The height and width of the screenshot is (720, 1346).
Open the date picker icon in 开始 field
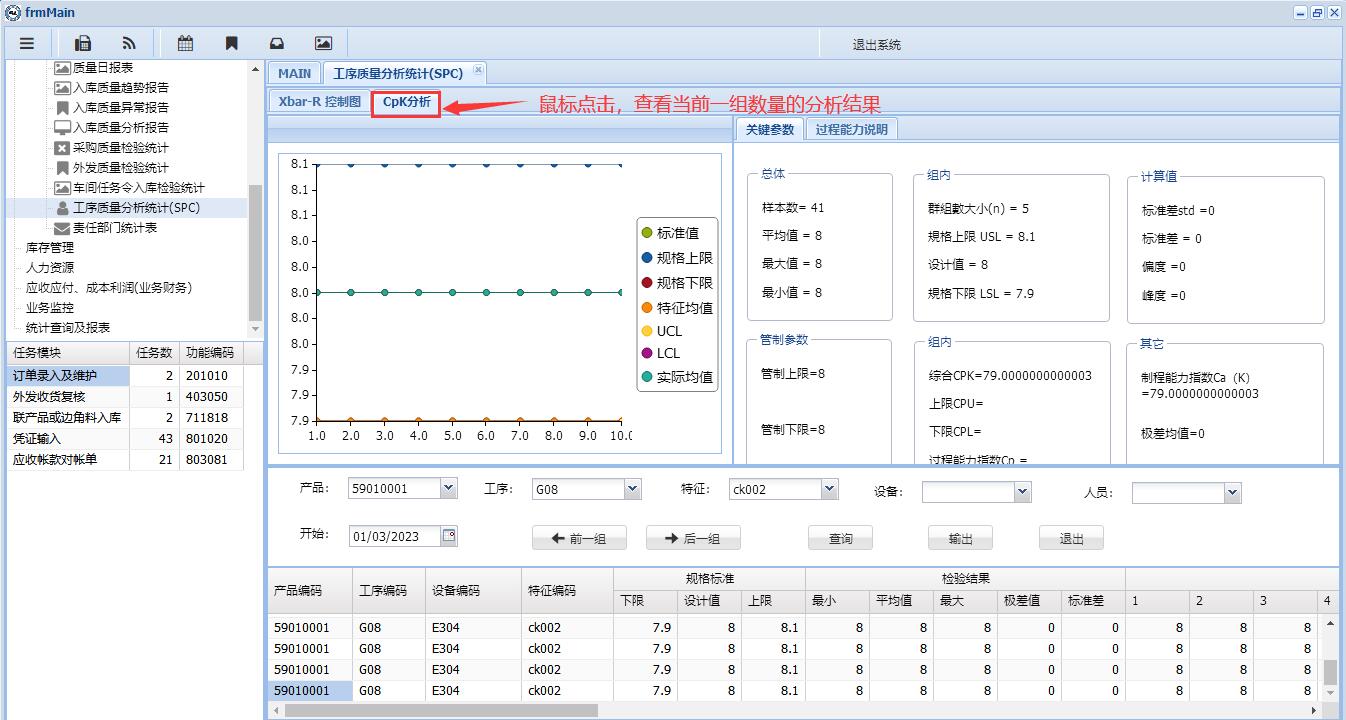point(448,536)
